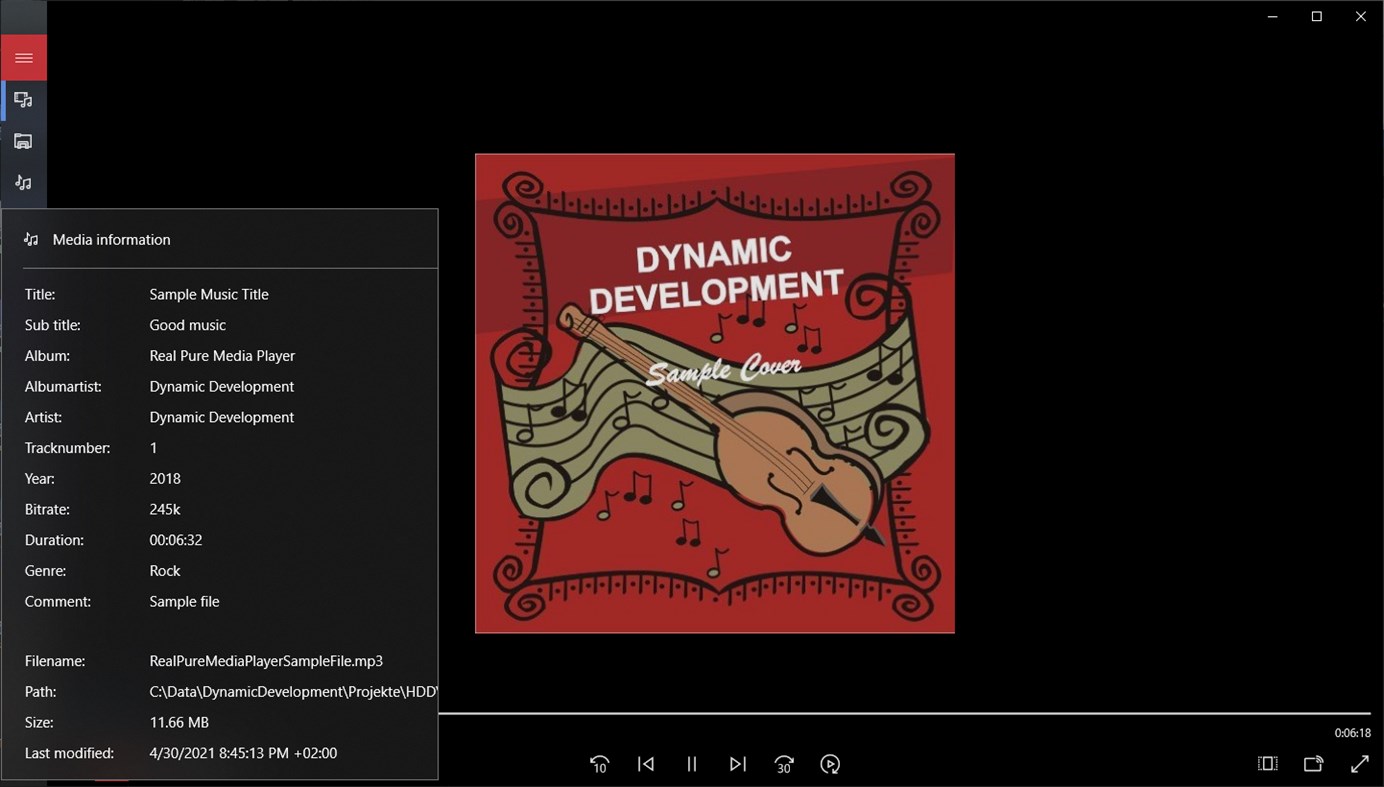Open the playlist view icon

click(x=24, y=99)
